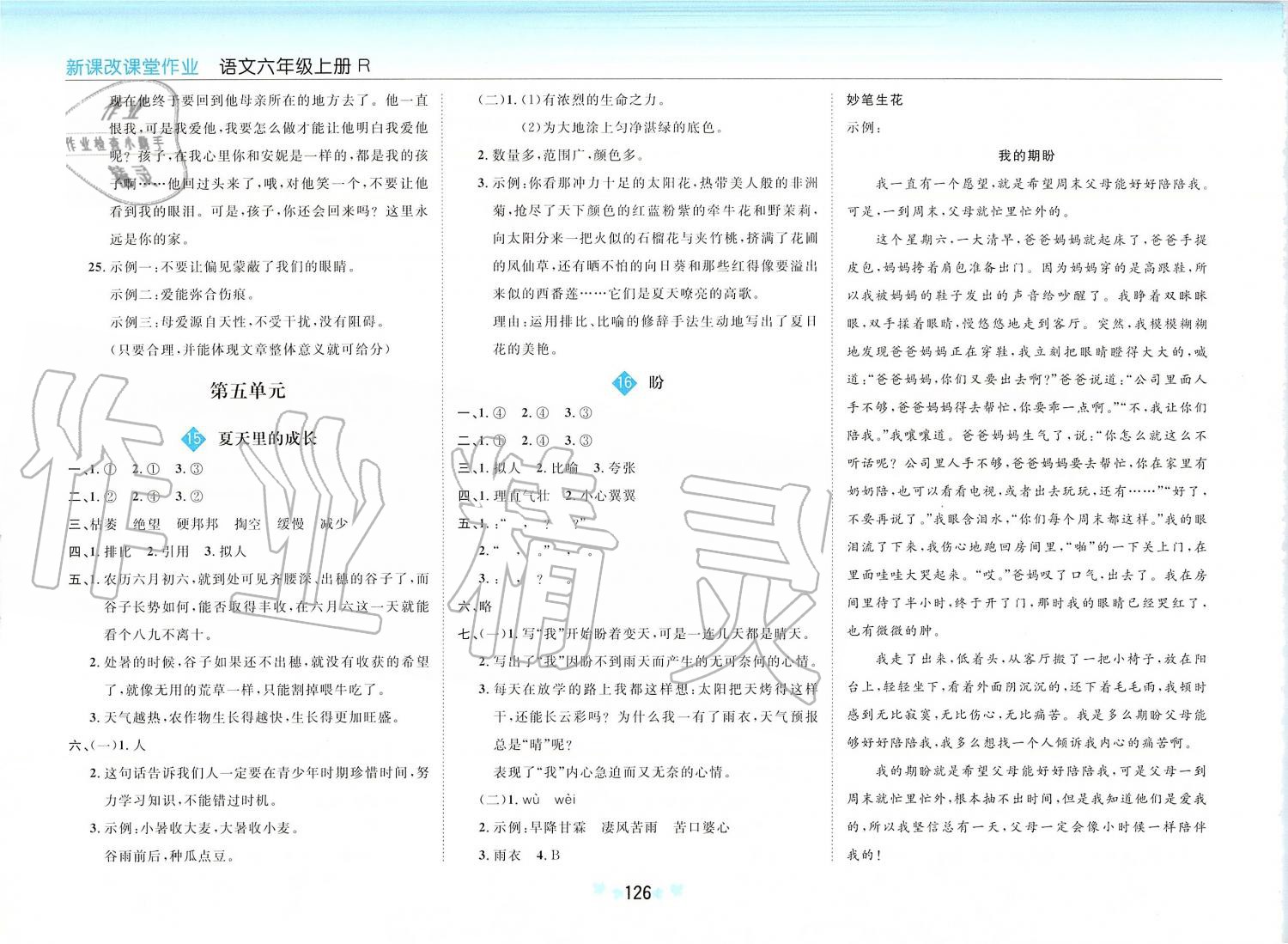Screen dimensions: 1288x944
Task: Click the word "硬邦邦" in row 三
Action: [197, 524]
